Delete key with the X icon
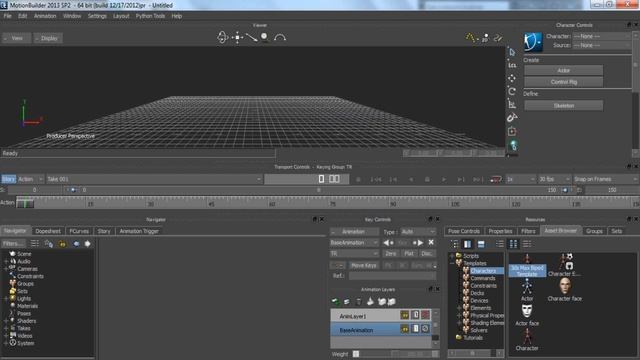 [431, 242]
